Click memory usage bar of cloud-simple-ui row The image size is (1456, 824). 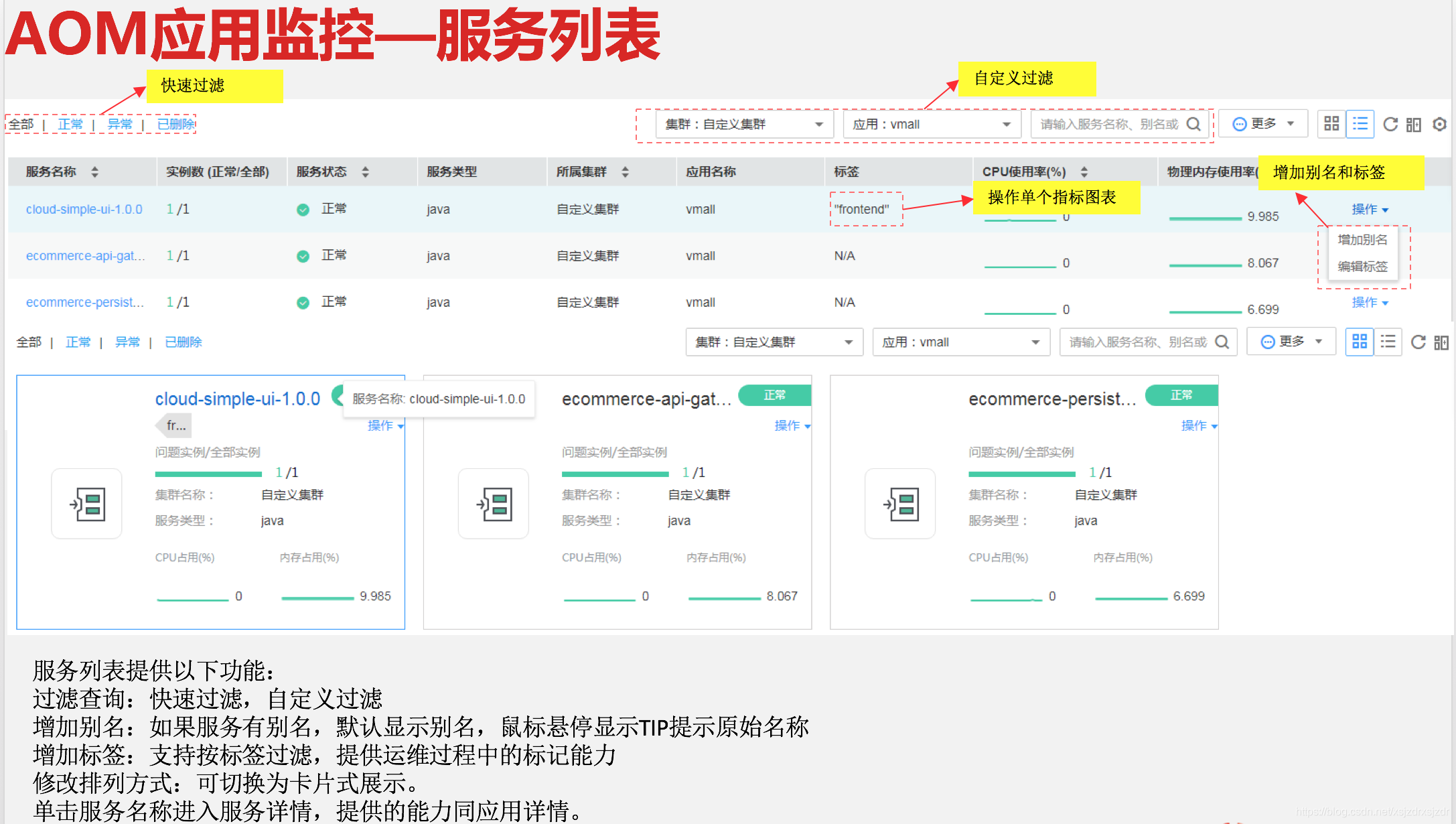(x=1205, y=218)
